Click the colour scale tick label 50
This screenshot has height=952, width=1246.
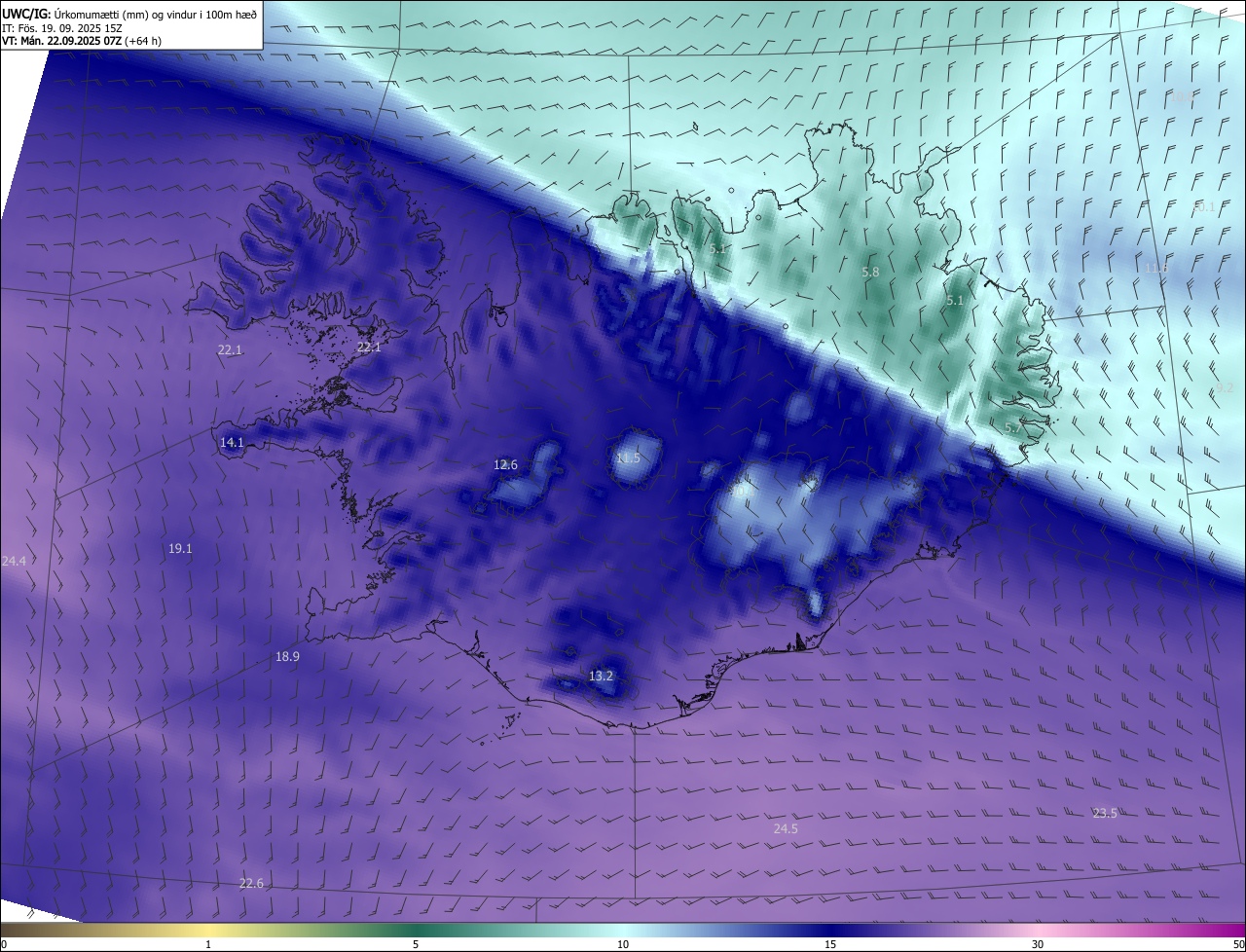coord(1239,944)
